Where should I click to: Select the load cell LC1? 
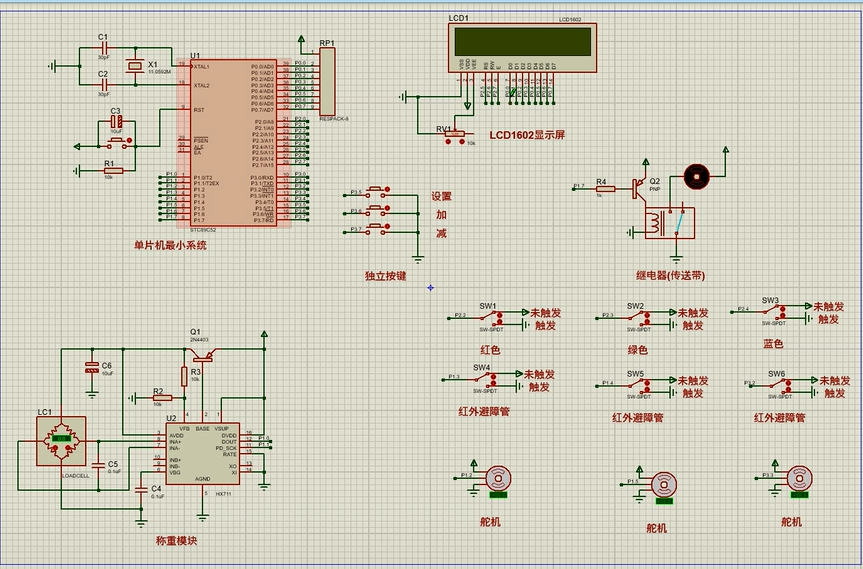[x=60, y=440]
